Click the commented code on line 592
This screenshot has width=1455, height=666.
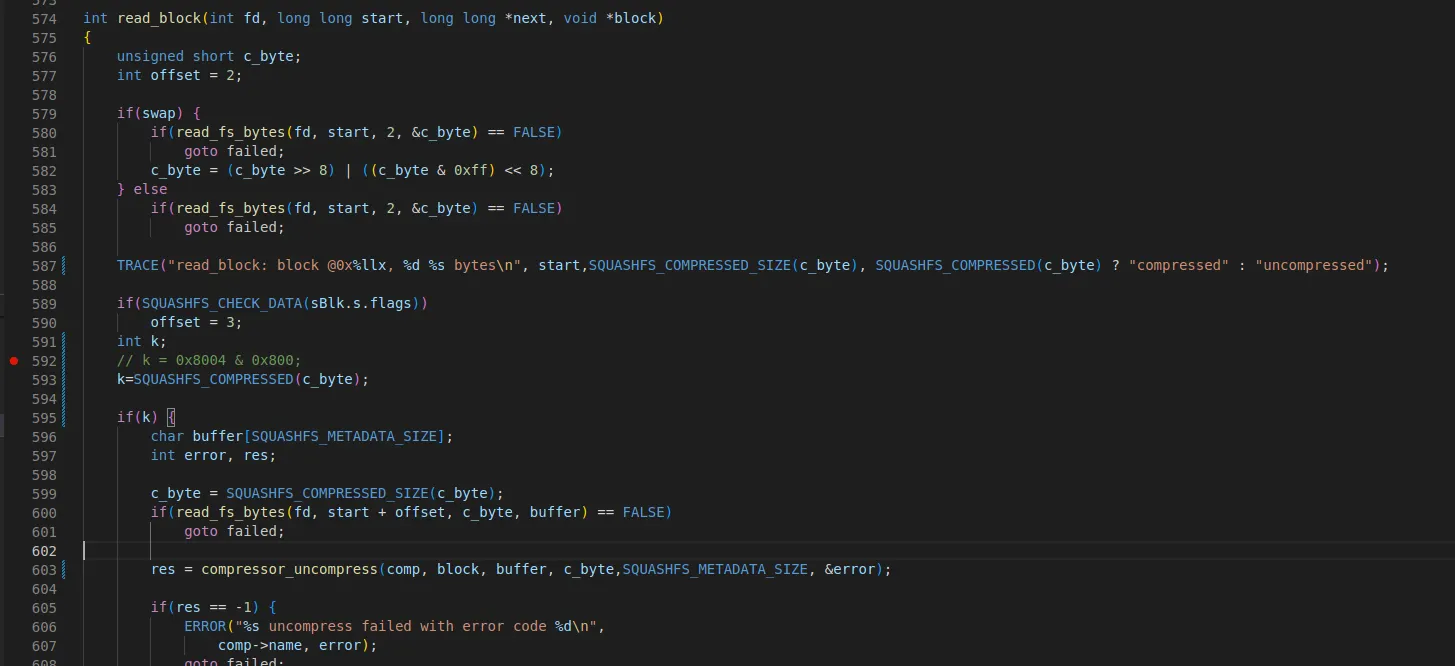209,360
